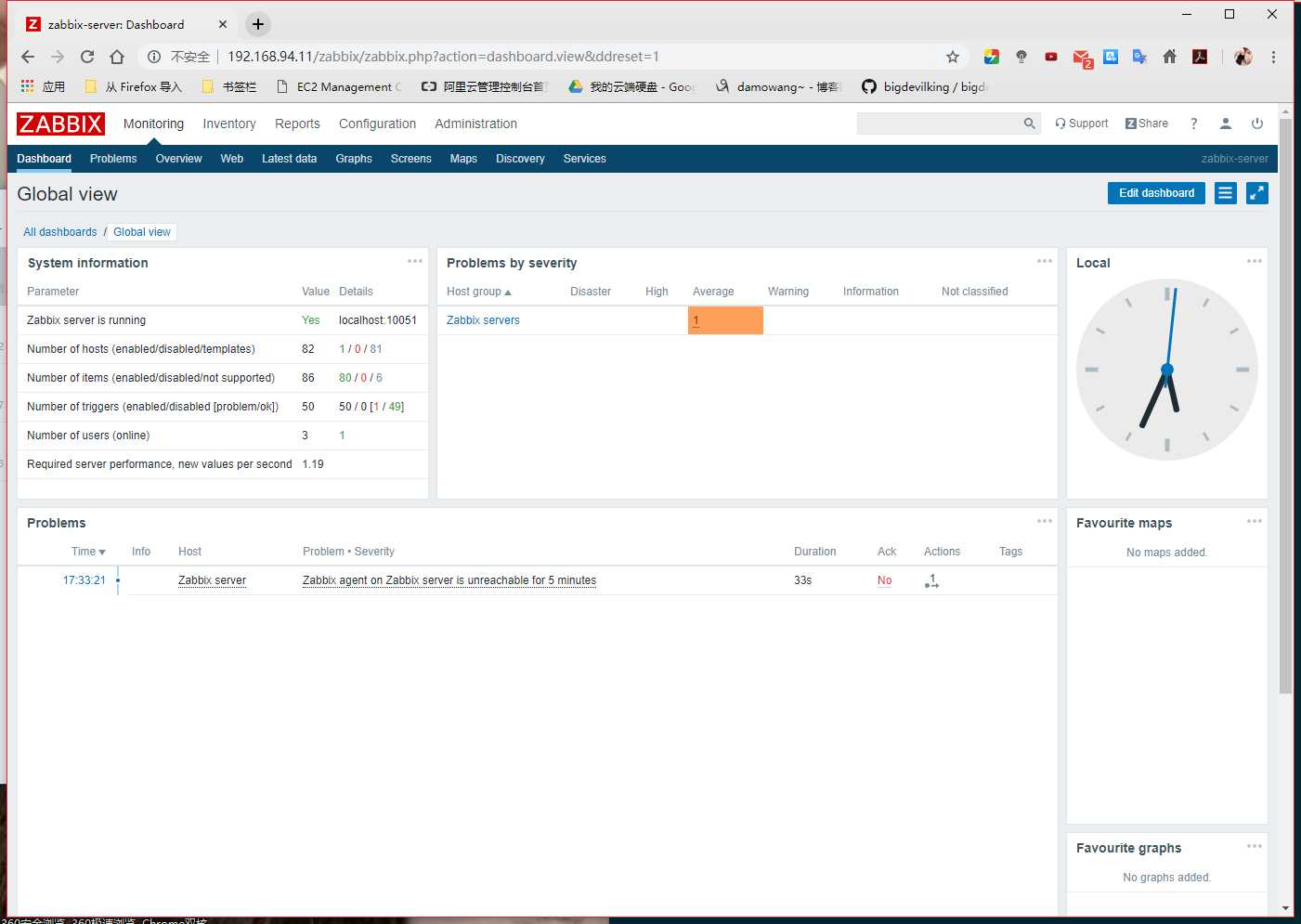Click orange Average severity cell
Screen dimensions: 1301x924
click(725, 320)
